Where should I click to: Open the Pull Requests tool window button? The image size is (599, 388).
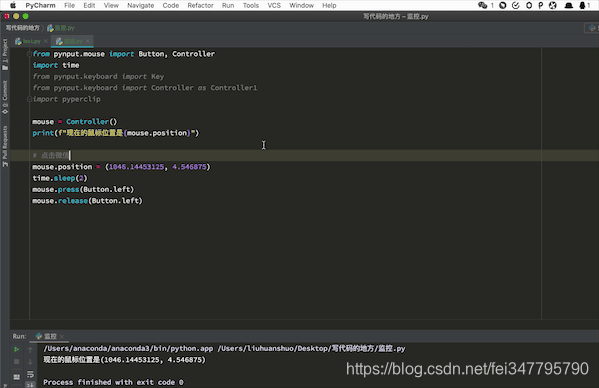pos(5,146)
